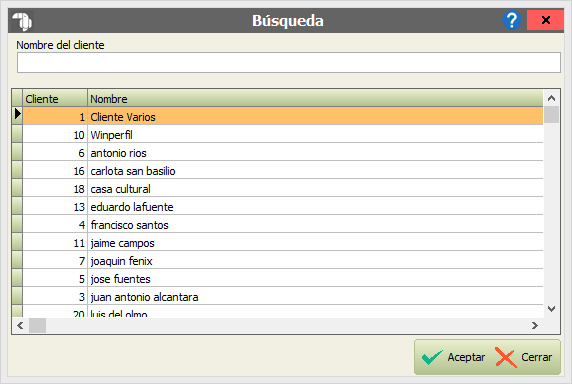Select the carlota san basilio row
This screenshot has width=572, height=384.
tap(283, 171)
